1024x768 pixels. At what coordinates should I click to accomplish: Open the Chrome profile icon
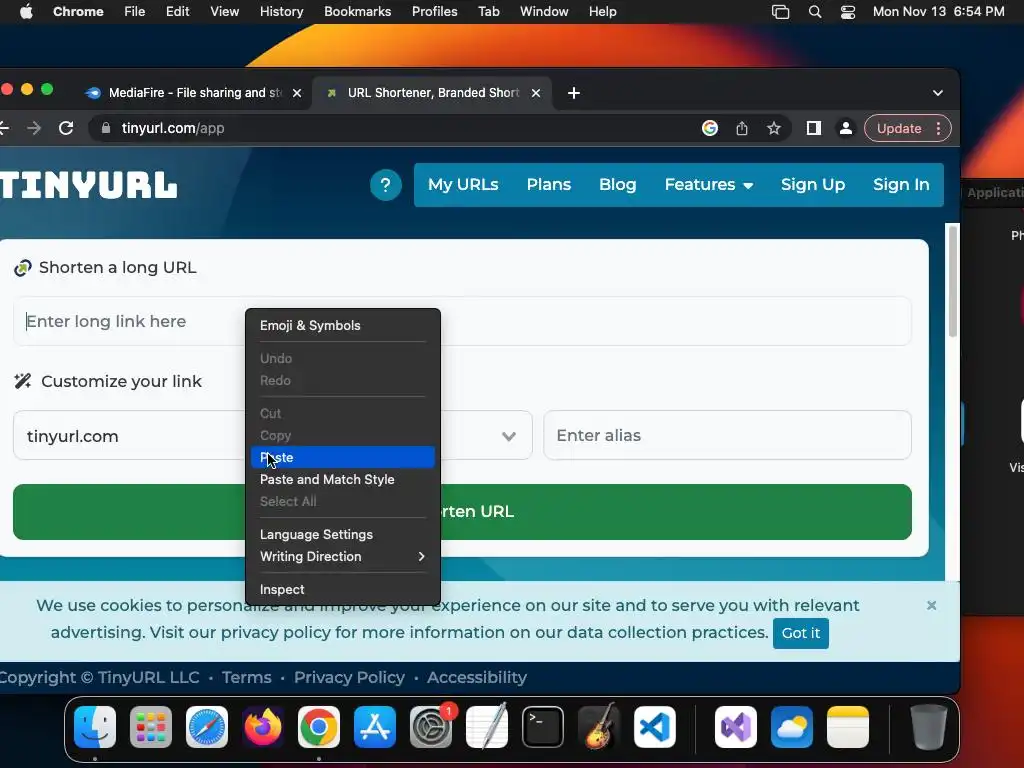tap(846, 128)
